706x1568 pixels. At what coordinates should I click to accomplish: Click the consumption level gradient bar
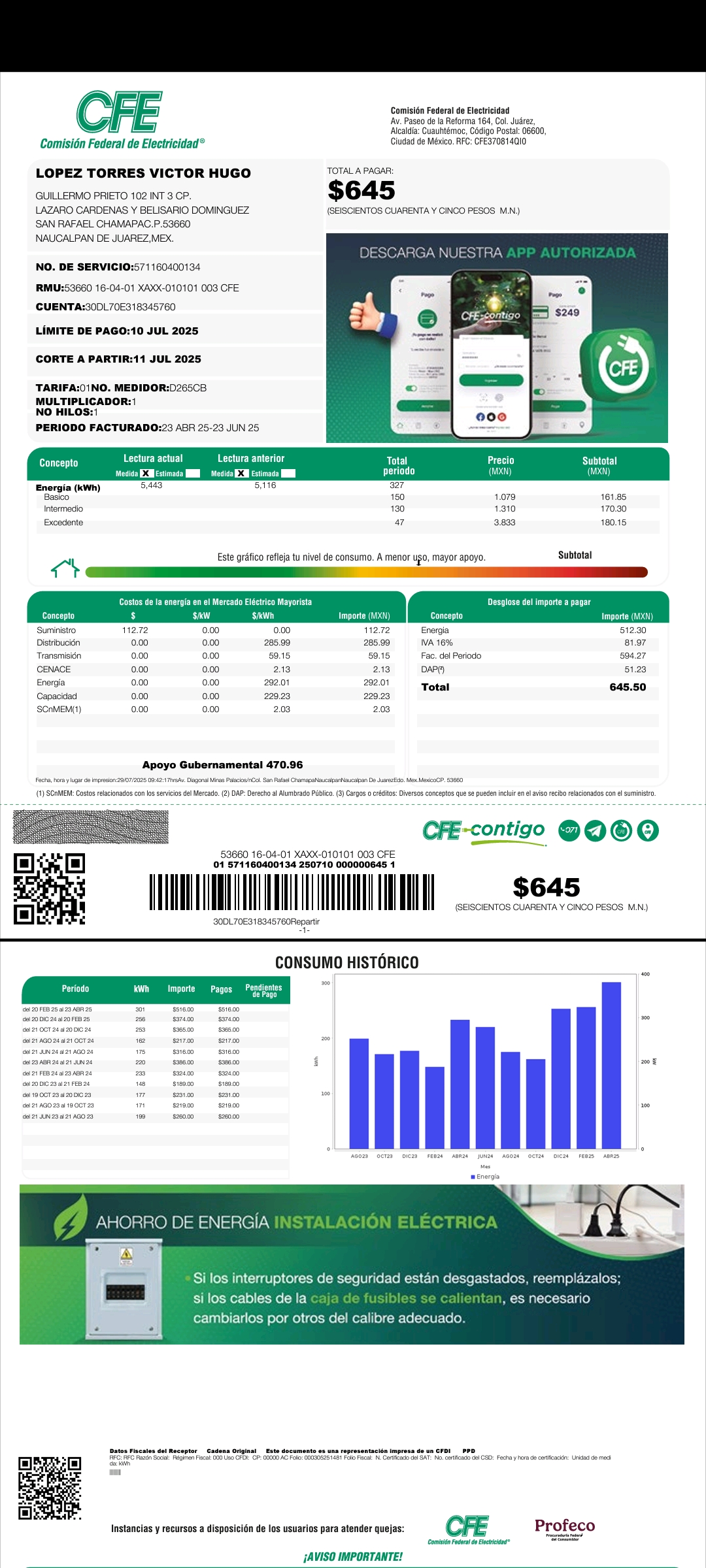pos(366,572)
